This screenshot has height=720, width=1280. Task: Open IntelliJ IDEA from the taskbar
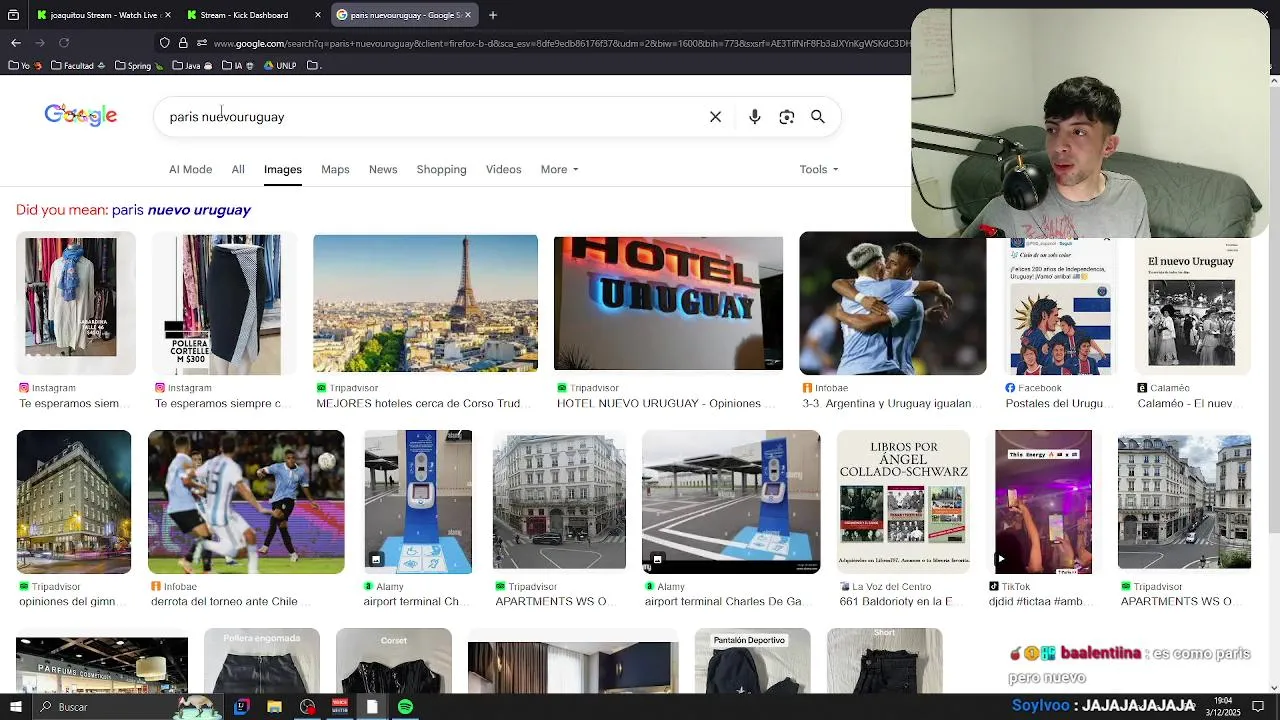242,707
